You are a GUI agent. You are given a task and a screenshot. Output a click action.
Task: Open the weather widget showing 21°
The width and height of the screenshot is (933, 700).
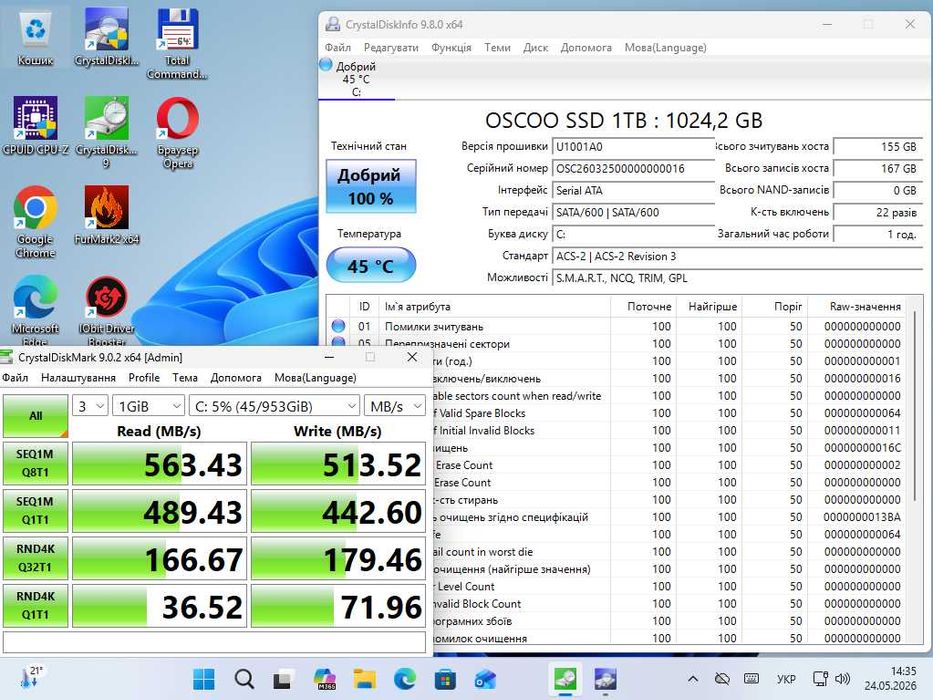pos(31,677)
